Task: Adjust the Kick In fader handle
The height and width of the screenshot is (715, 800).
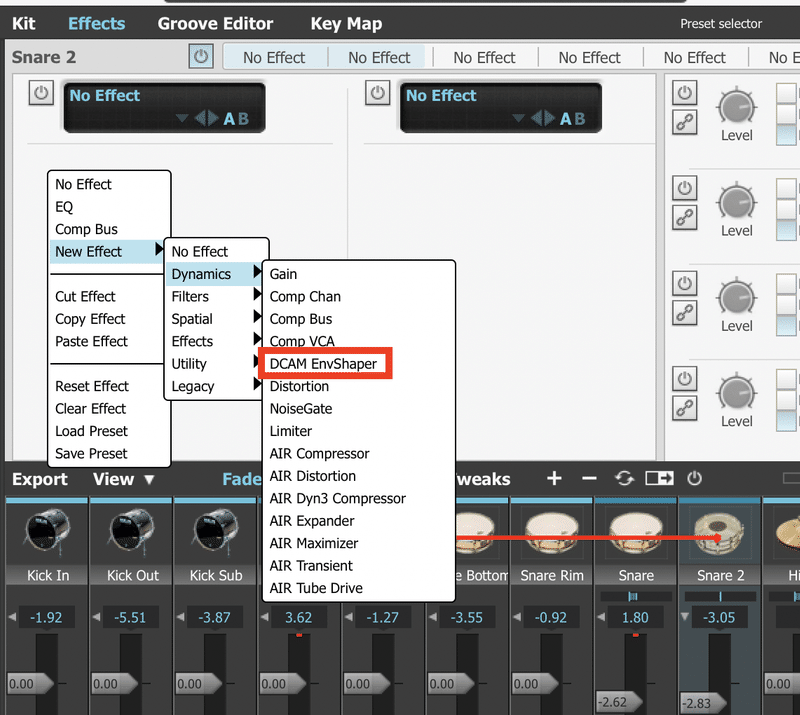Action: coord(30,684)
